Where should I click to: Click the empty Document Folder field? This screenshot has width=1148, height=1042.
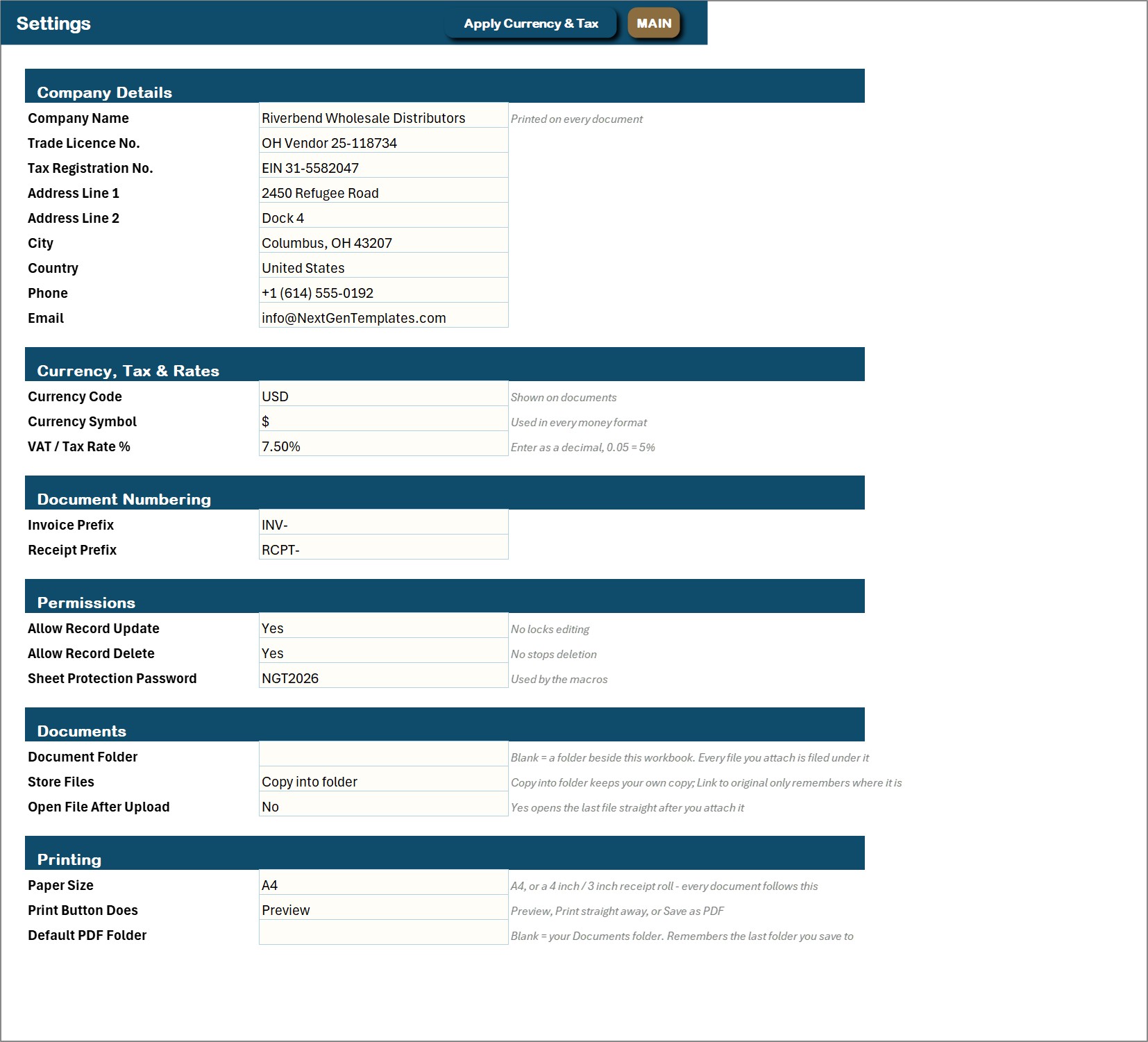[383, 754]
